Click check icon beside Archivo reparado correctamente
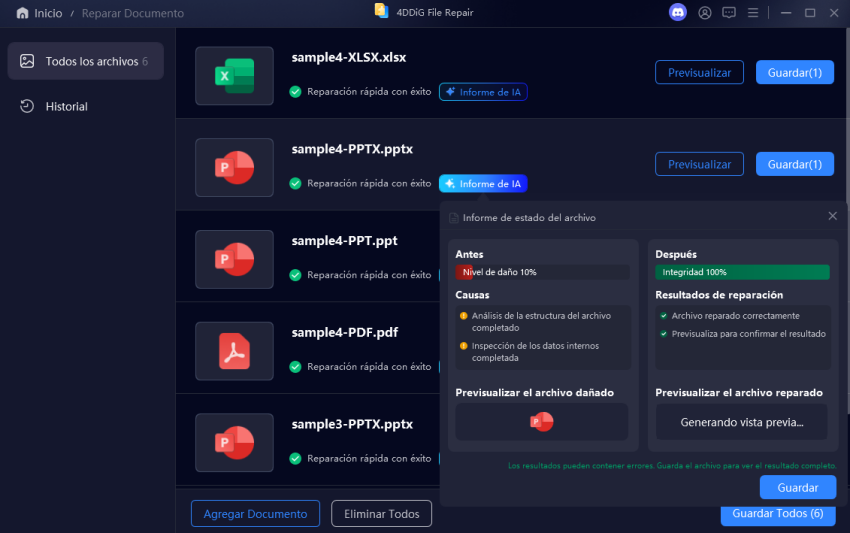 pos(664,316)
